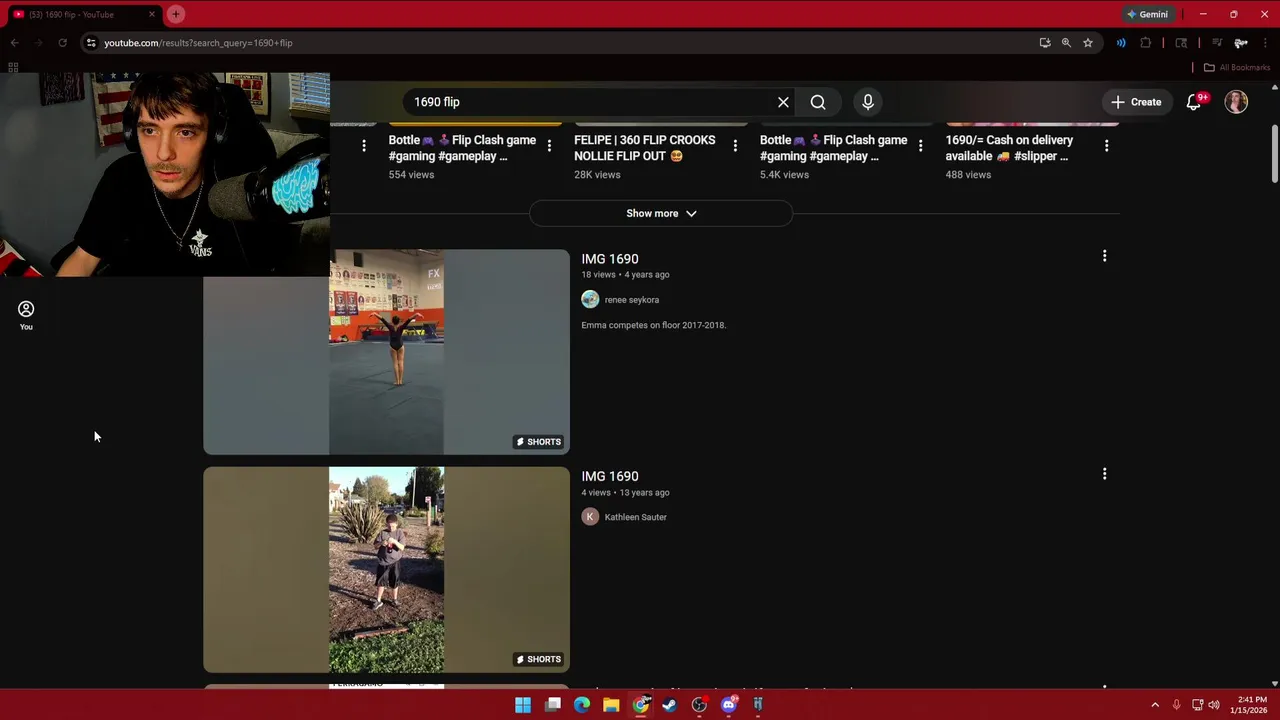Image resolution: width=1280 pixels, height=720 pixels.
Task: Click the youtube.com URL address bar
Action: tap(198, 43)
